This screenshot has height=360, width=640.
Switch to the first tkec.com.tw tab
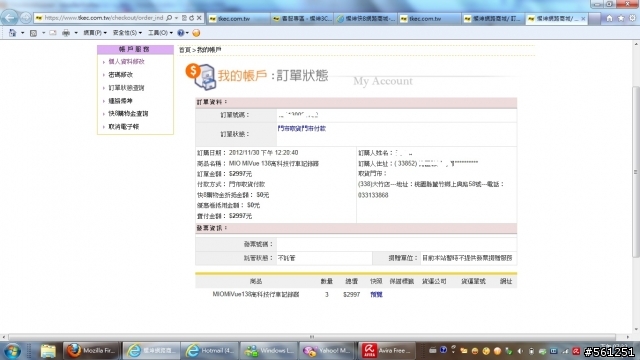(x=238, y=19)
